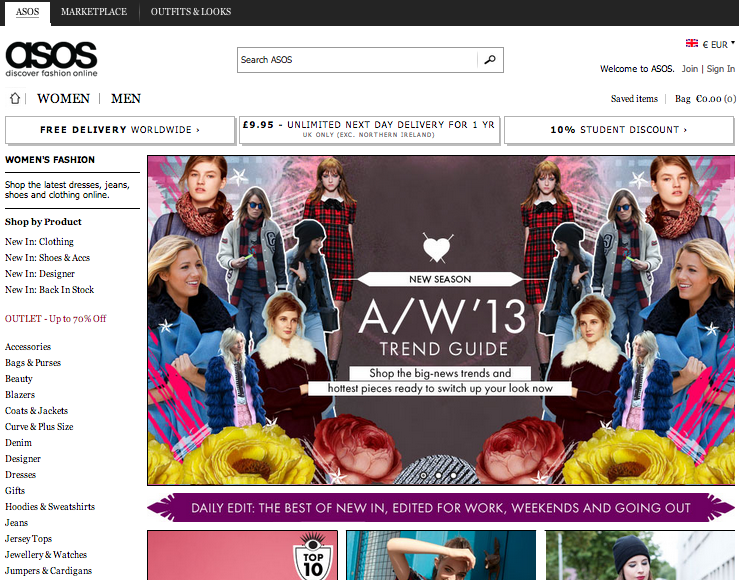
Task: Click the Join link
Action: (x=690, y=69)
